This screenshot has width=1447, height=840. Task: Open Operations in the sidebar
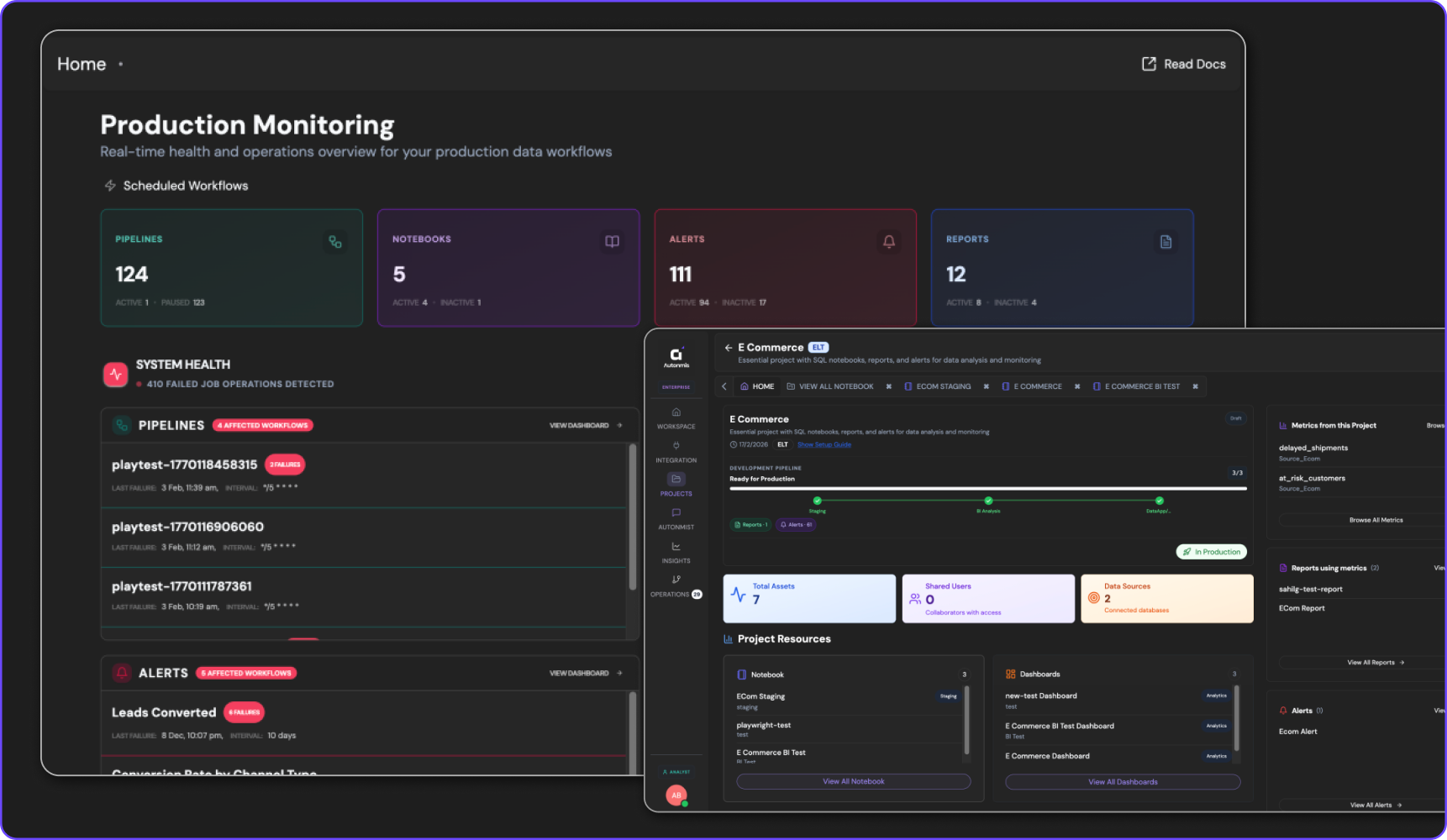pos(676,580)
